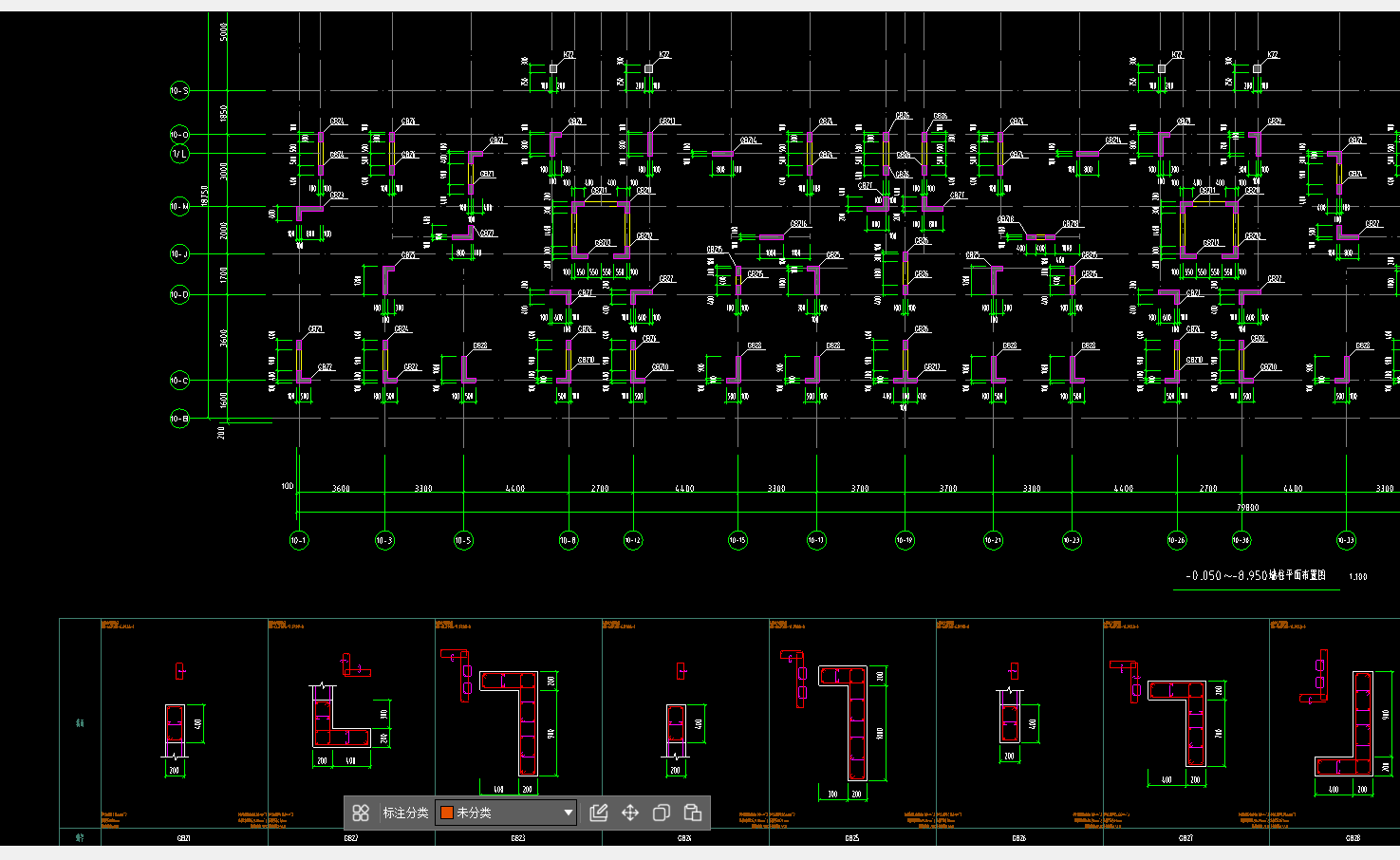Click the paste clipboard icon

click(x=693, y=813)
